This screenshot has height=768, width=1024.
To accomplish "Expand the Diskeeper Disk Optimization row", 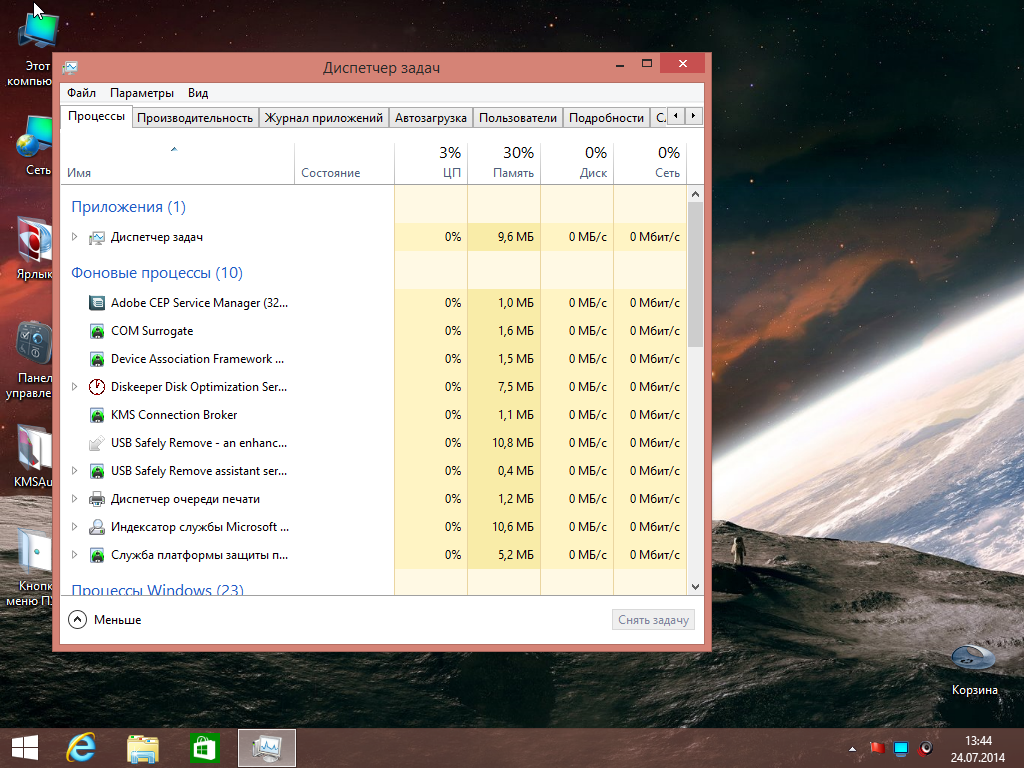I will click(x=74, y=387).
